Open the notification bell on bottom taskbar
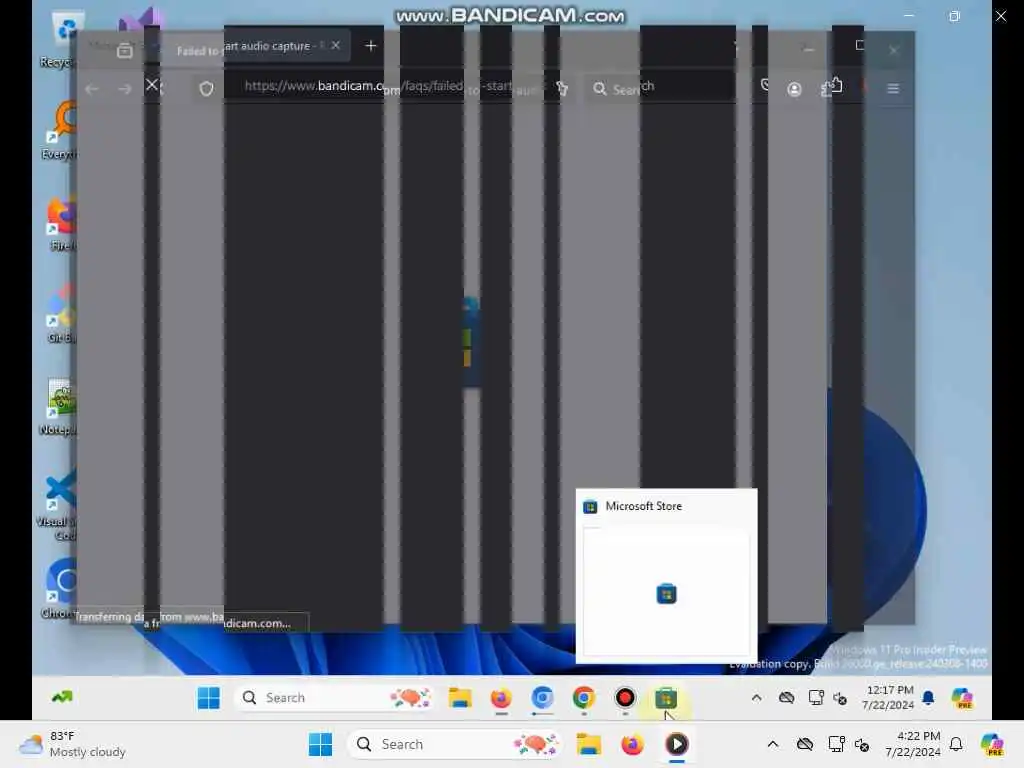 [956, 744]
